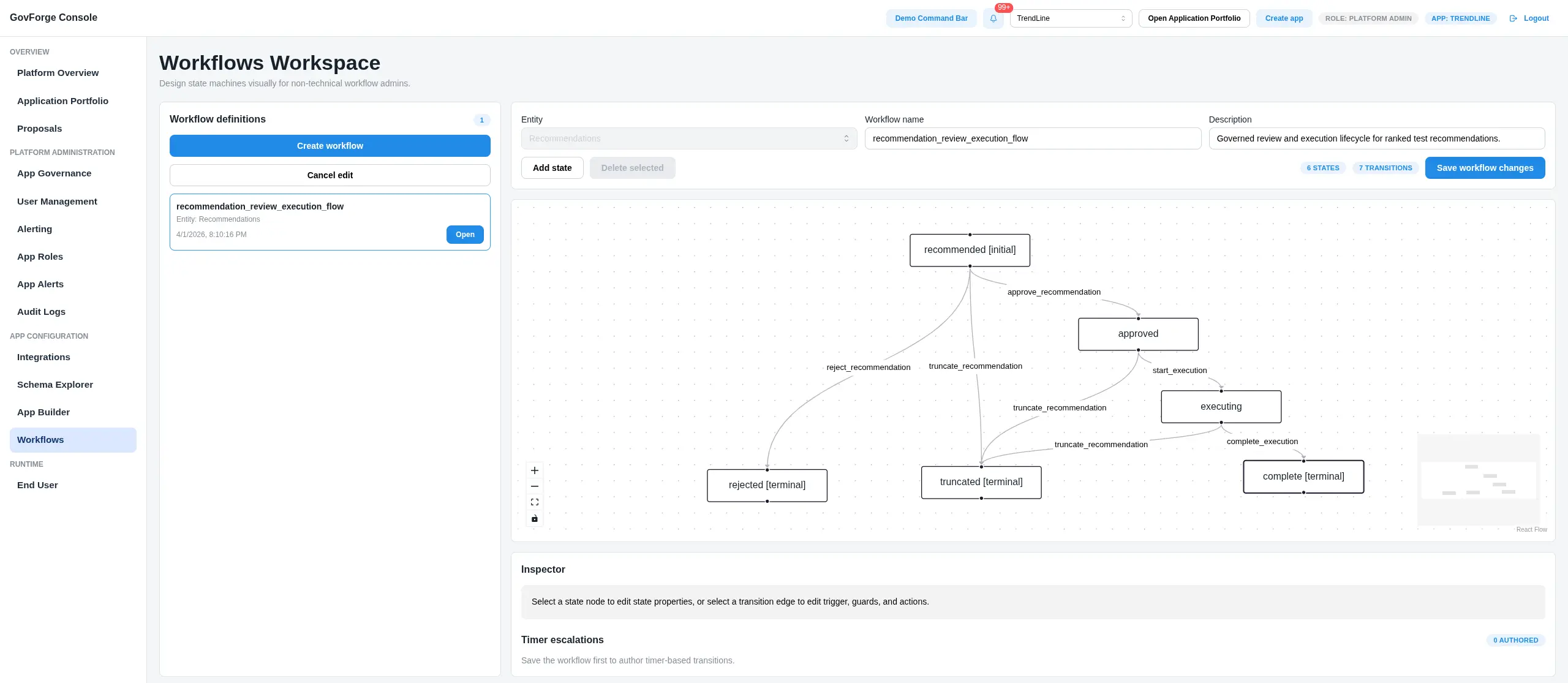This screenshot has width=1568, height=683.
Task: Select the start_execution transition edge label
Action: pos(1180,371)
